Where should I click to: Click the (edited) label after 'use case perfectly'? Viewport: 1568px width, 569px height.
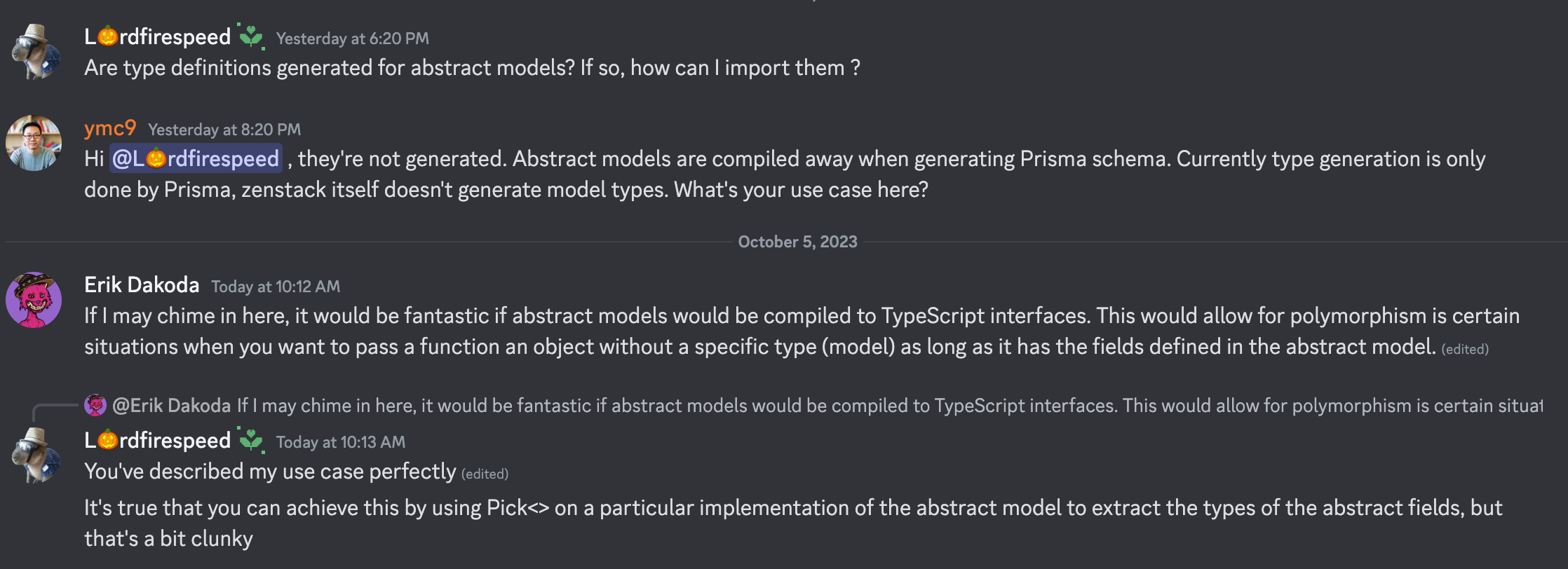484,473
